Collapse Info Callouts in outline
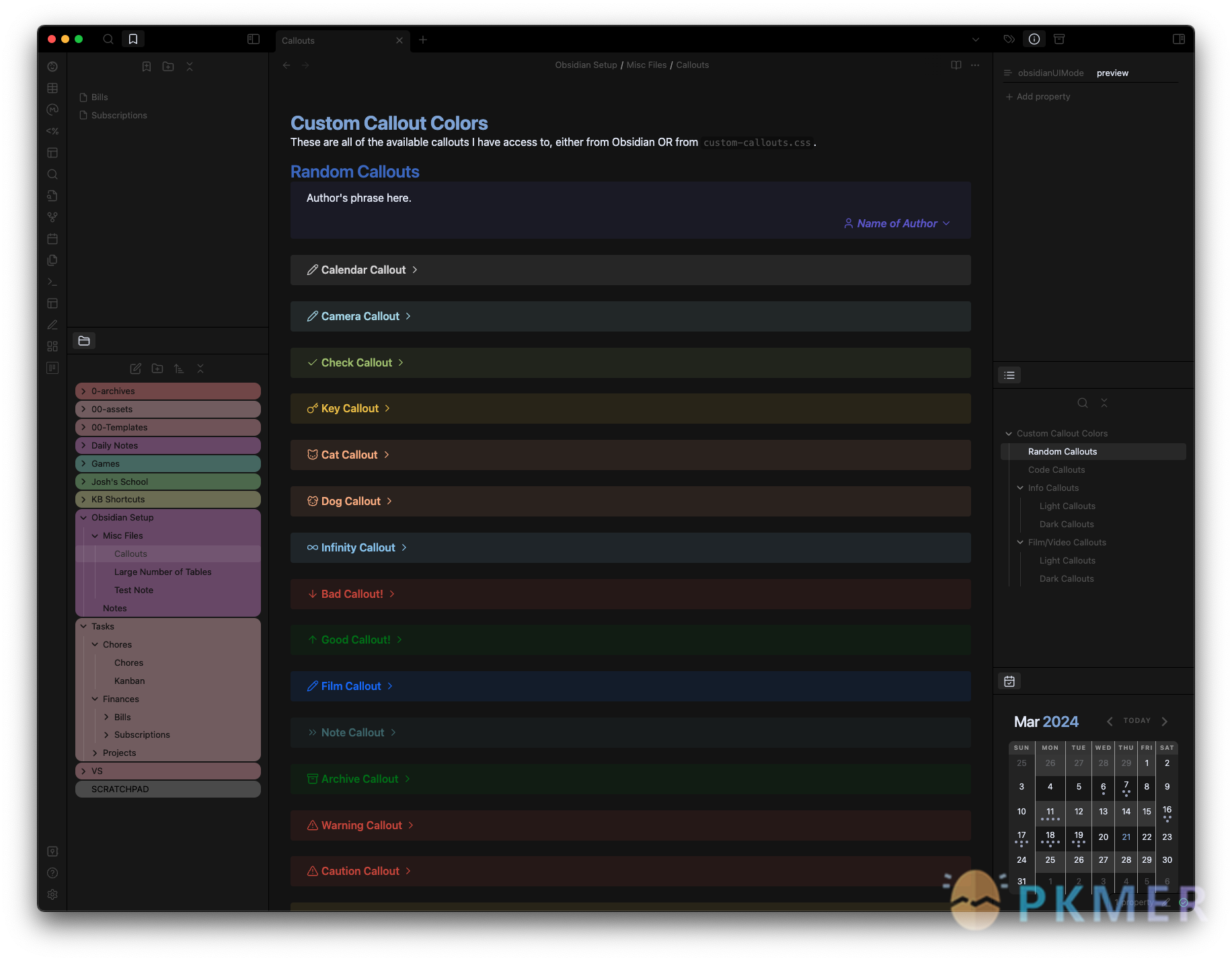Image resolution: width=1232 pixels, height=961 pixels. [1020, 488]
